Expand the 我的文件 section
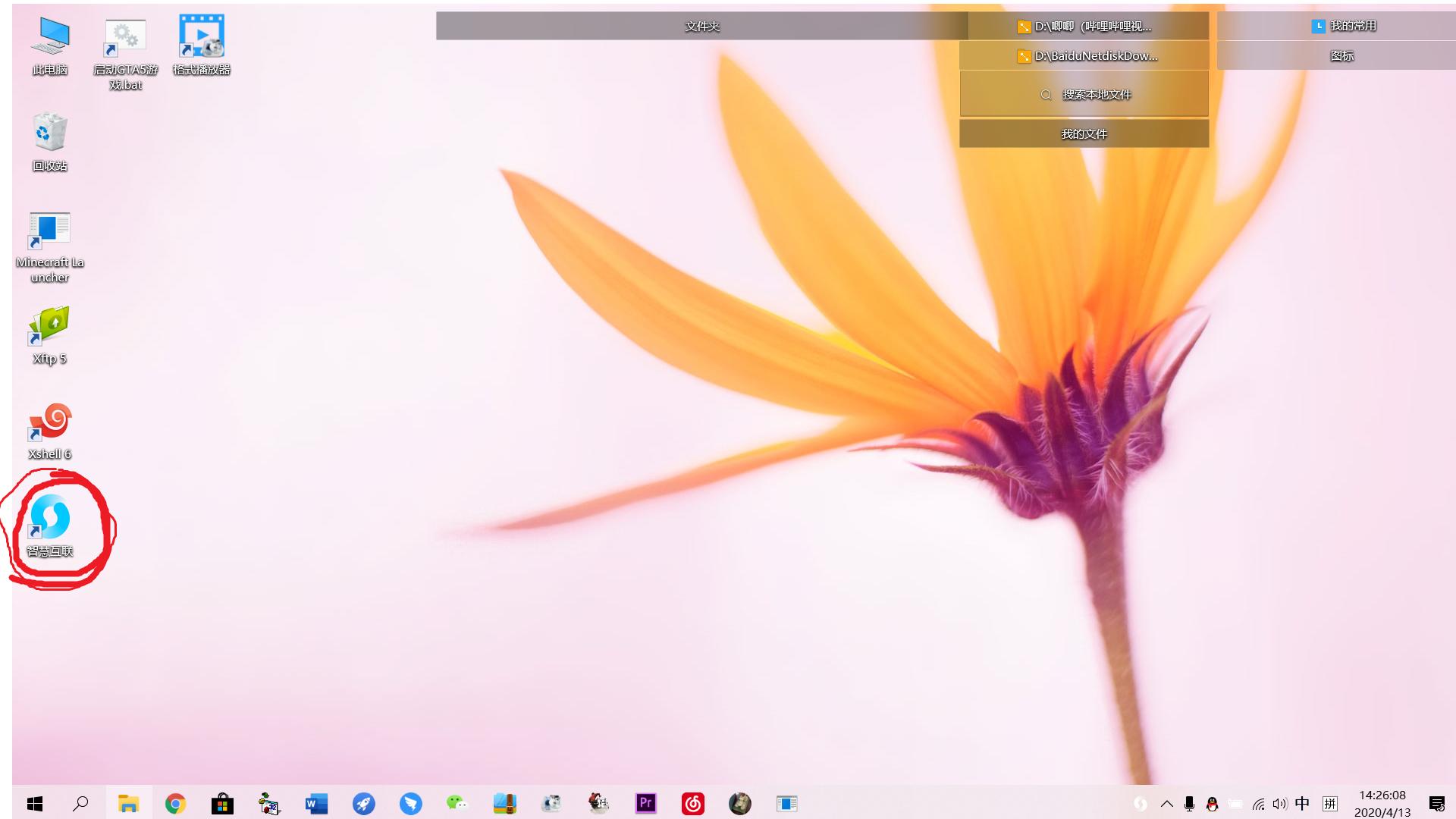 point(1084,134)
